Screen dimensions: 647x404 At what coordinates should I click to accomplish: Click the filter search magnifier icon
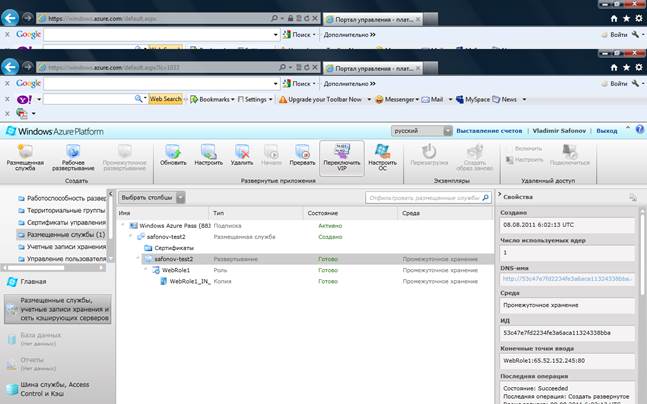point(486,198)
